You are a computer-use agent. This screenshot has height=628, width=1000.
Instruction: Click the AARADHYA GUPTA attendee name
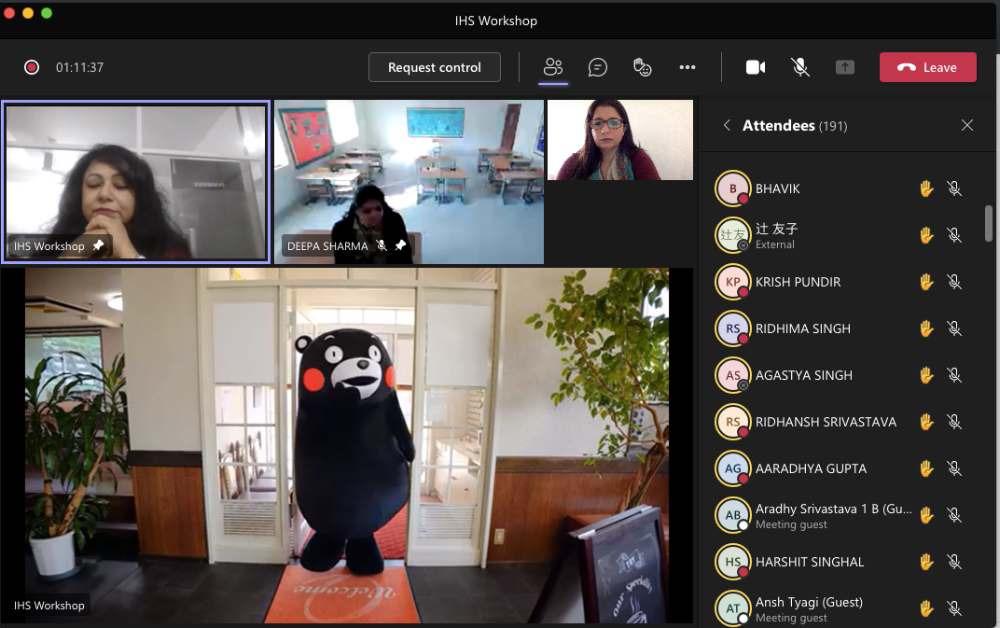point(811,469)
